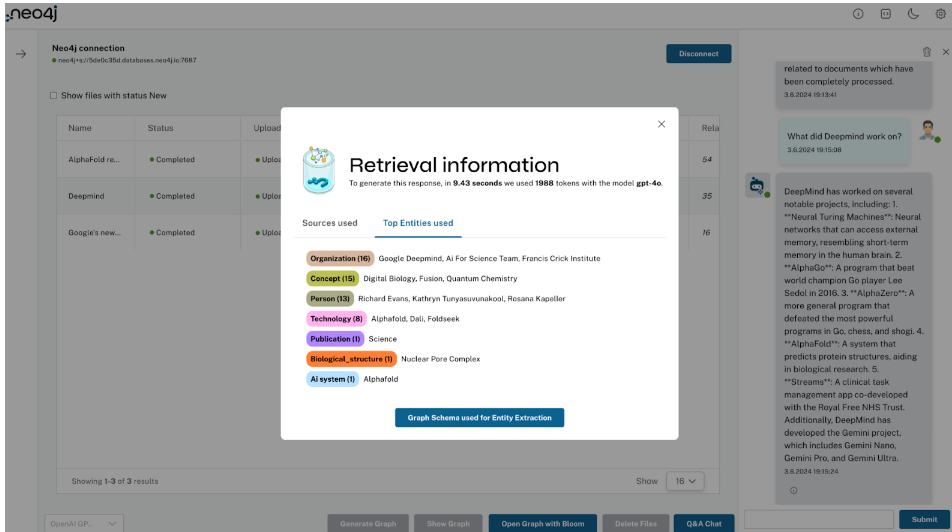The width and height of the screenshot is (952, 532).
Task: Toggle Show files with status New
Action: point(53,95)
